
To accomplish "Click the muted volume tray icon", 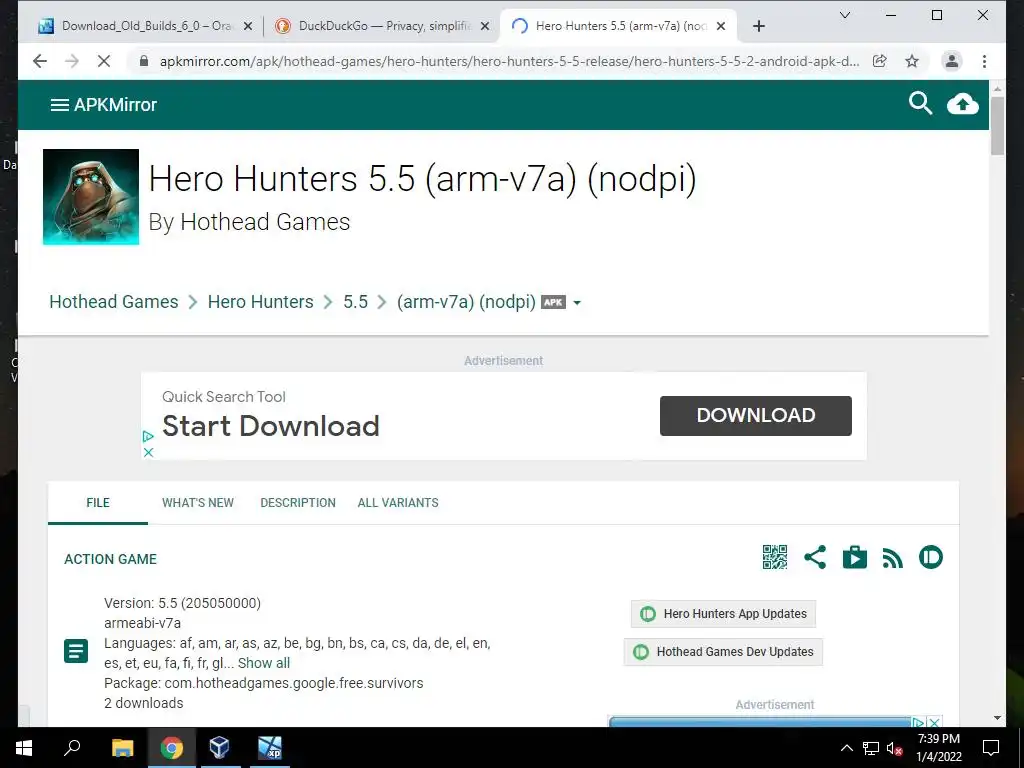I will click(895, 748).
